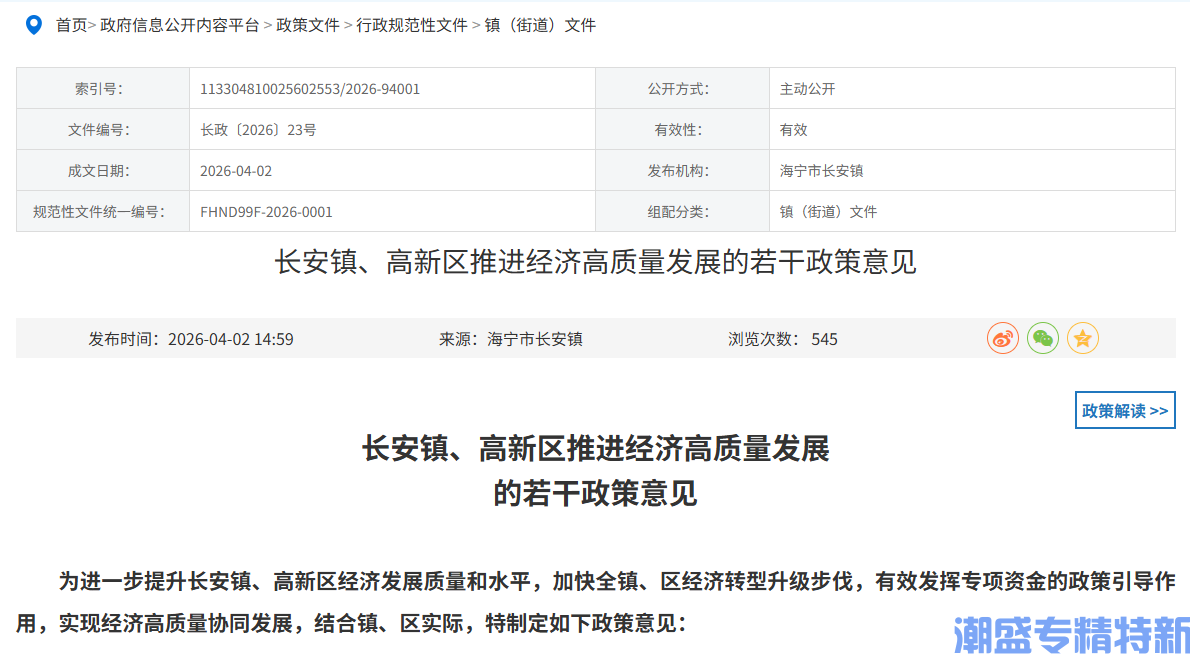Go to 首页 breadcrumb link
The width and height of the screenshot is (1190, 654).
coord(71,25)
